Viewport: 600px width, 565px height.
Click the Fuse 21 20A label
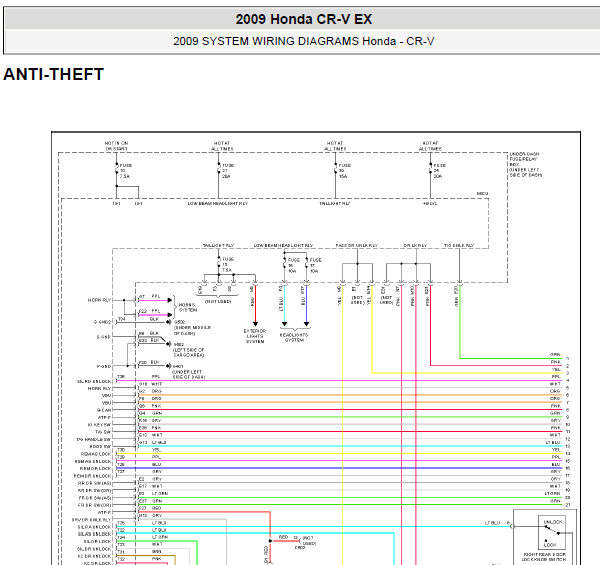[x=227, y=171]
